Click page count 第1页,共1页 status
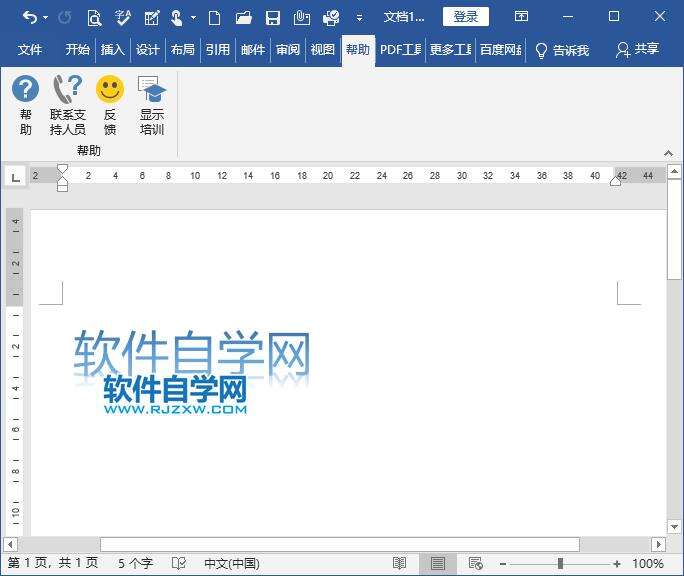The width and height of the screenshot is (684, 576). [x=53, y=563]
